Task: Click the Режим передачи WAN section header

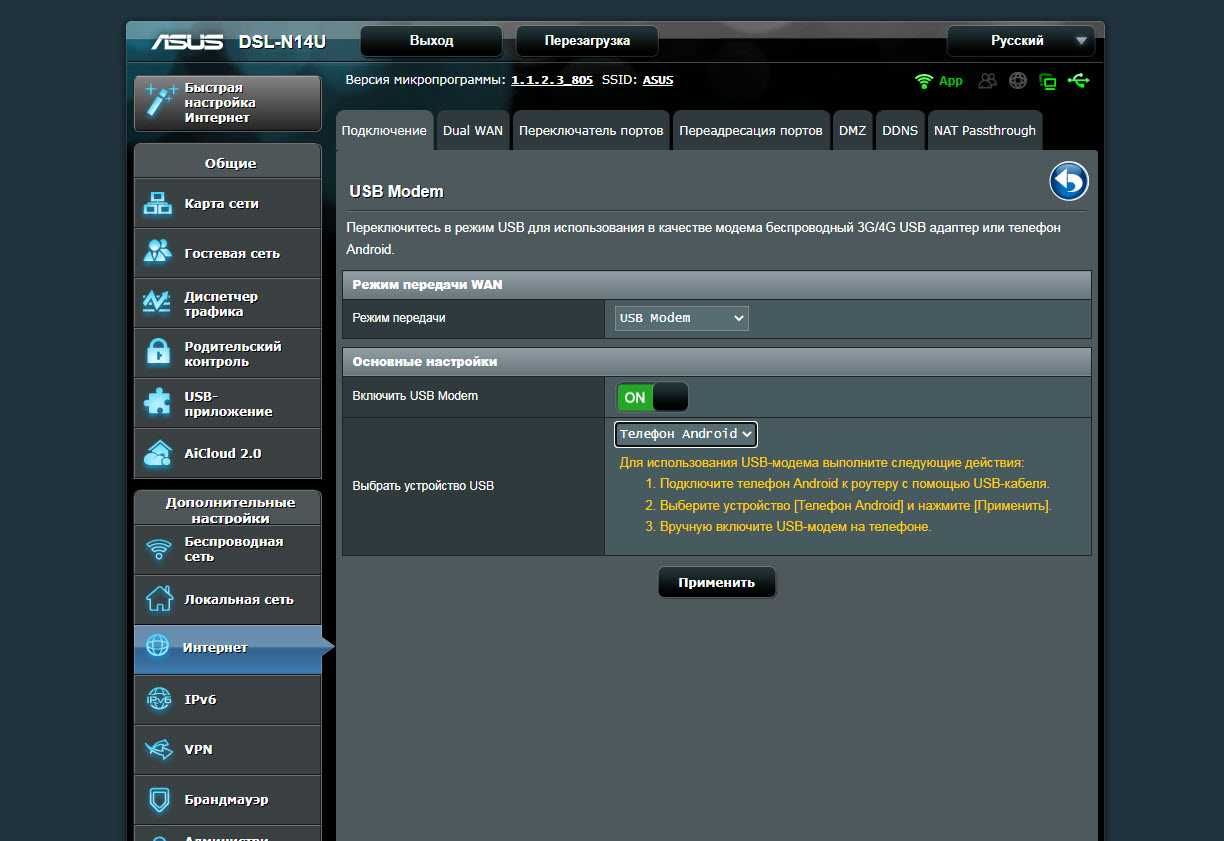Action: tap(716, 285)
